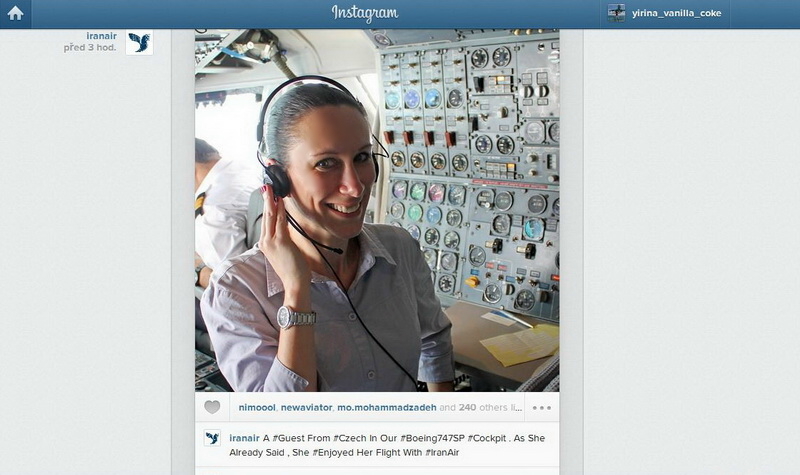This screenshot has width=800, height=475.
Task: Open the three-dot more options menu
Action: coord(541,408)
